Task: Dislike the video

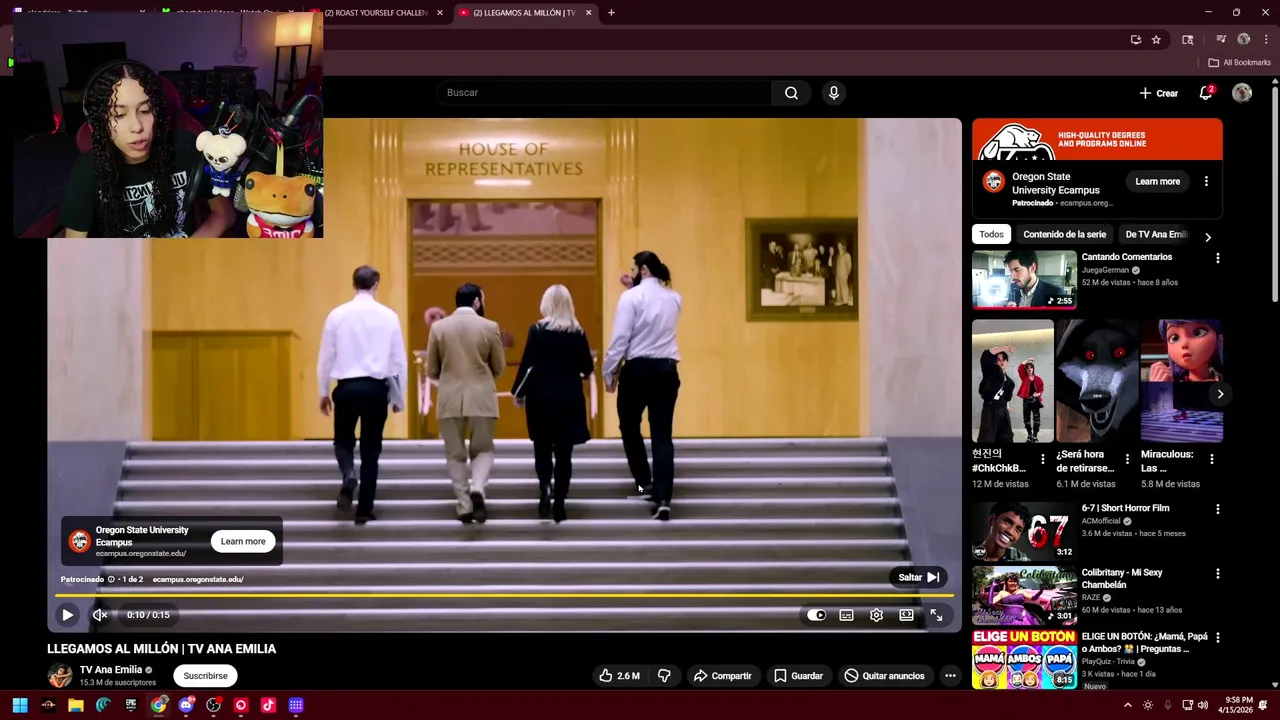Action: tap(664, 676)
